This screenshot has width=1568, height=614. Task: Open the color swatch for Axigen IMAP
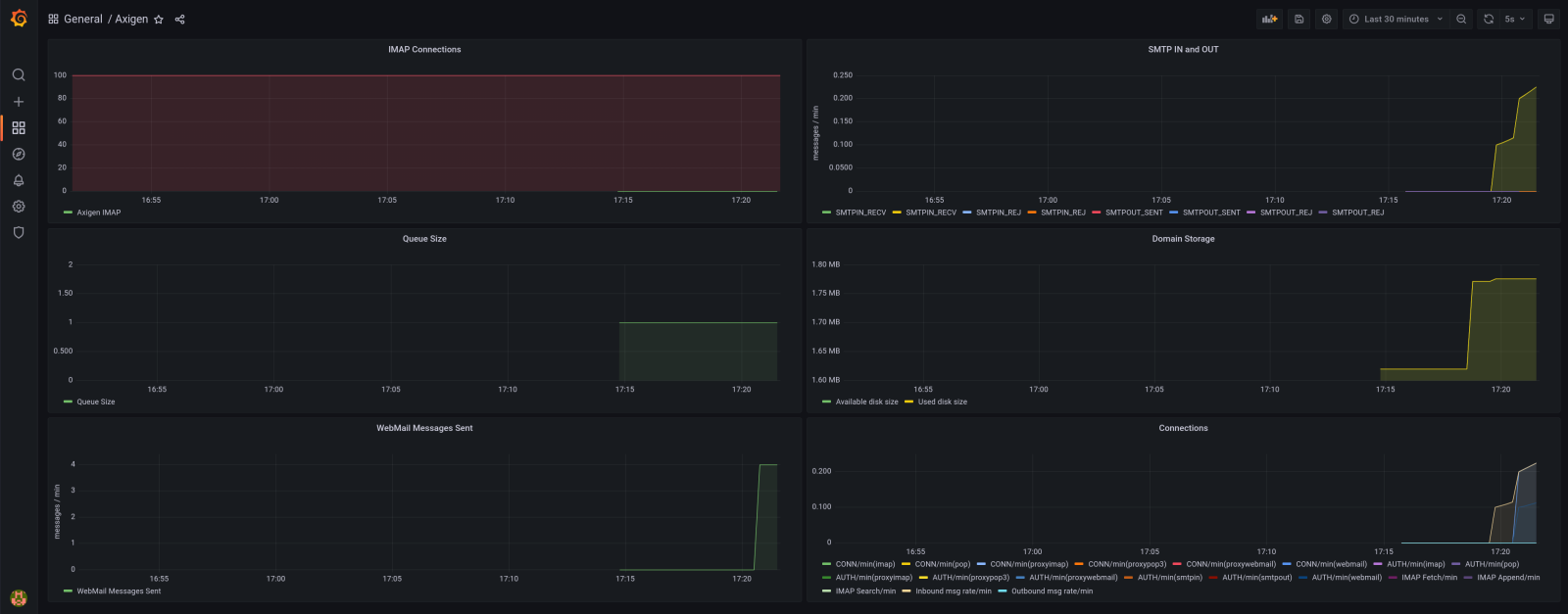(x=68, y=213)
